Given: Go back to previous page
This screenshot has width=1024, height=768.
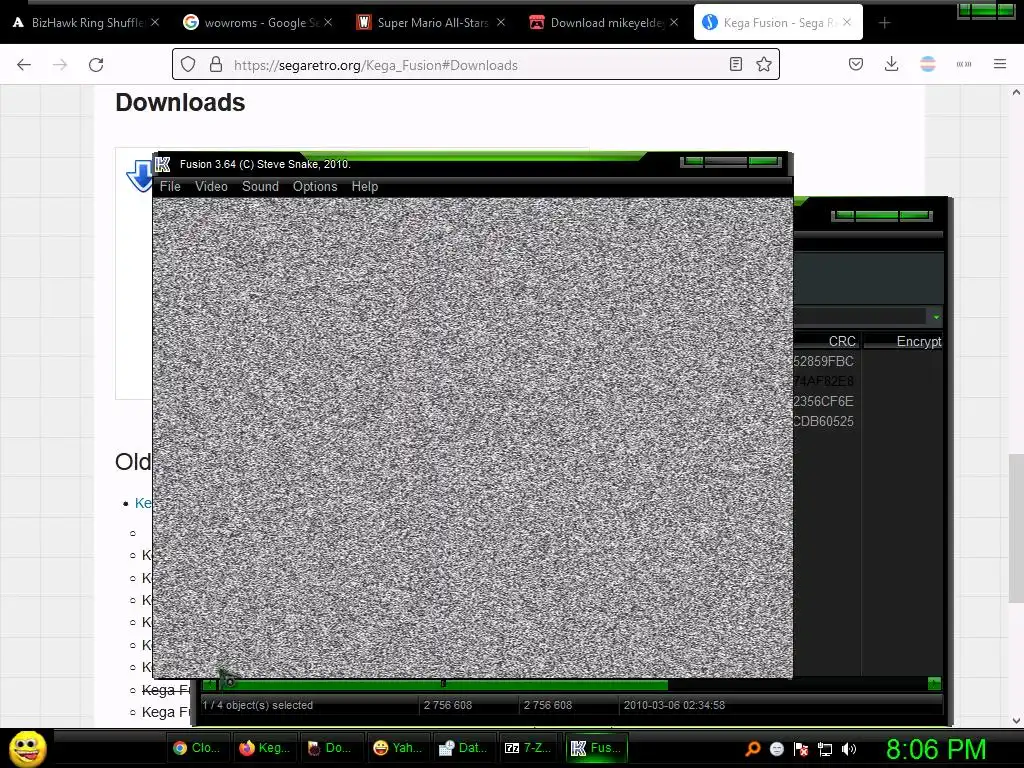Looking at the screenshot, I should click(x=24, y=65).
